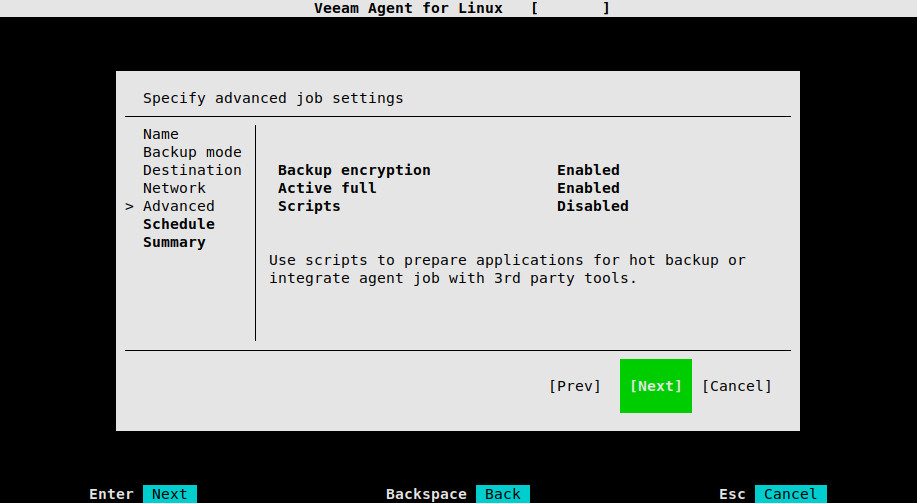Click the Veeam Agent for Linux title

[408, 8]
